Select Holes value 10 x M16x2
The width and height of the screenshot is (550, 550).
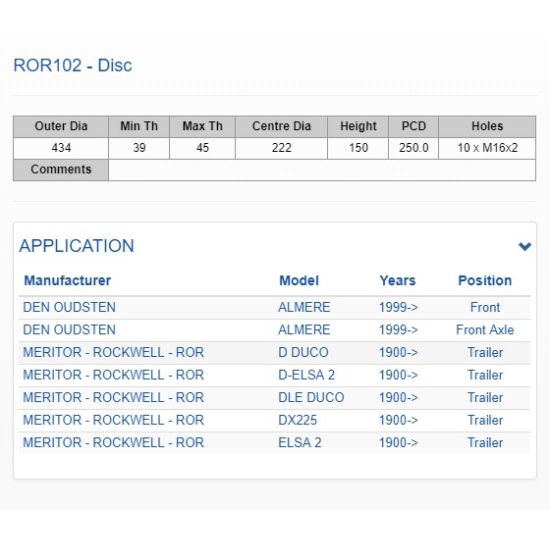[x=487, y=148]
